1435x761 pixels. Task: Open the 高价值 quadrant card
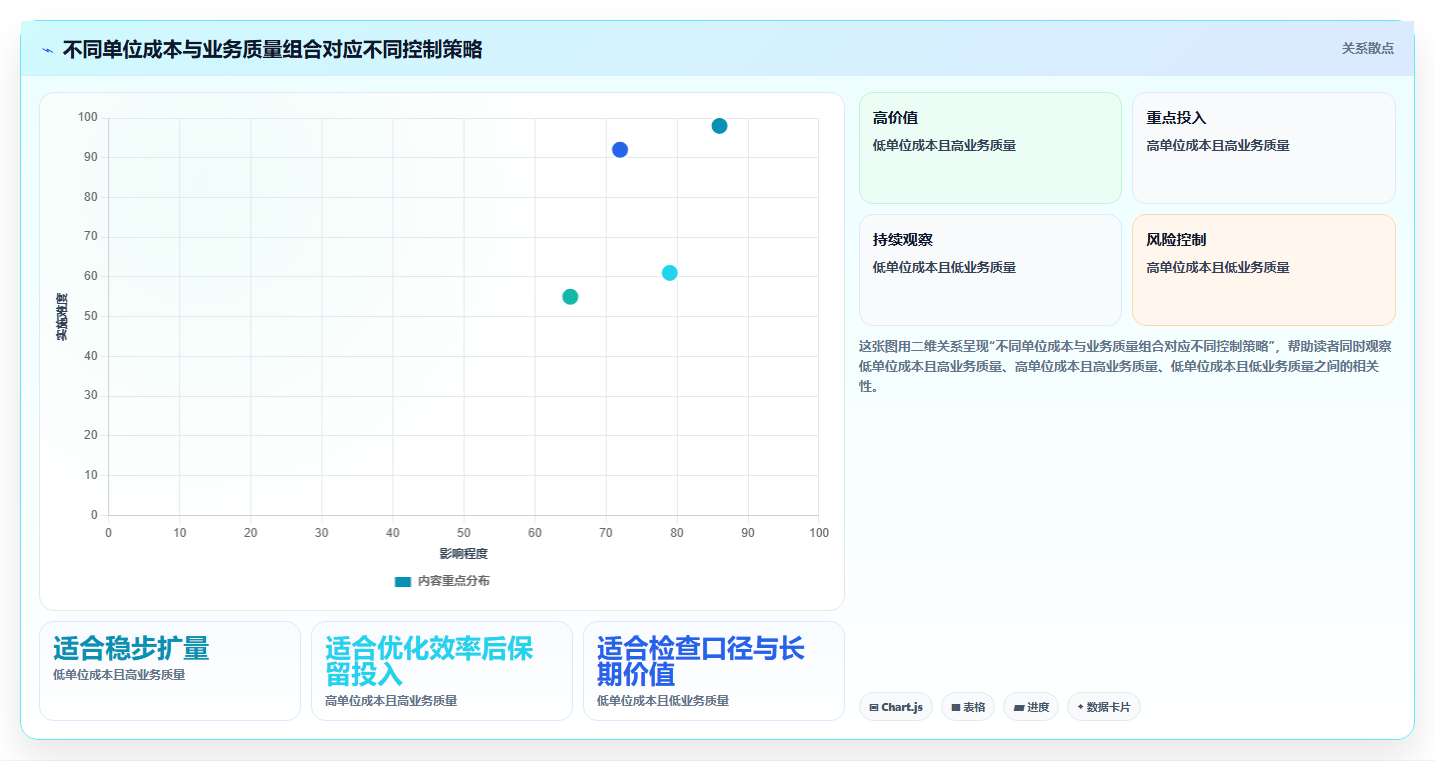990,148
